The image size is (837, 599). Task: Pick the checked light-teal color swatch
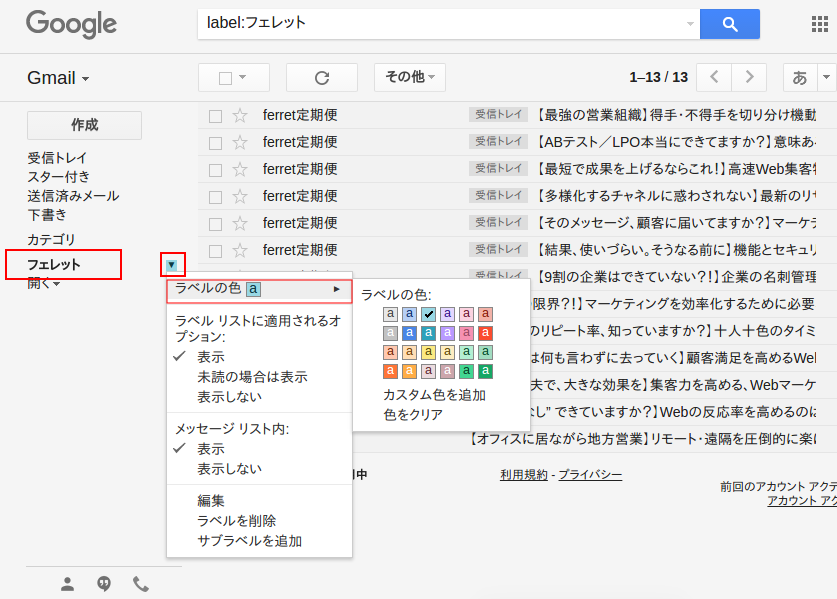click(428, 314)
